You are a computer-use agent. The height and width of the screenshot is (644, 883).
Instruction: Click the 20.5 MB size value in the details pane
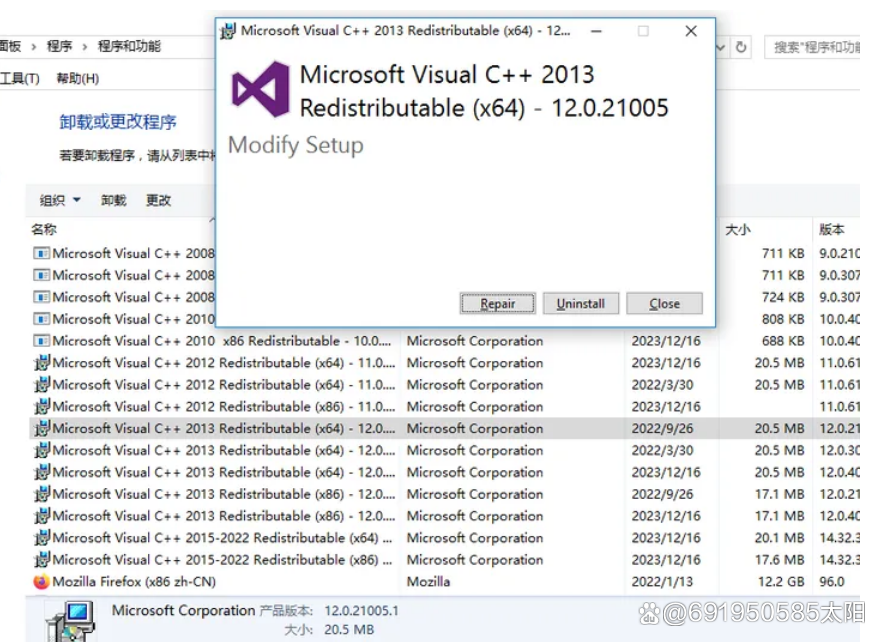tap(349, 630)
